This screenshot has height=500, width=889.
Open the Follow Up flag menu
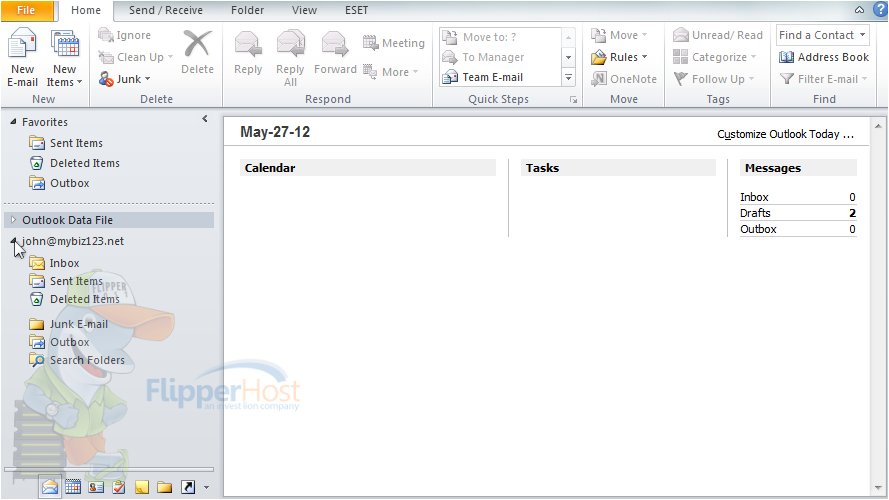tap(713, 79)
